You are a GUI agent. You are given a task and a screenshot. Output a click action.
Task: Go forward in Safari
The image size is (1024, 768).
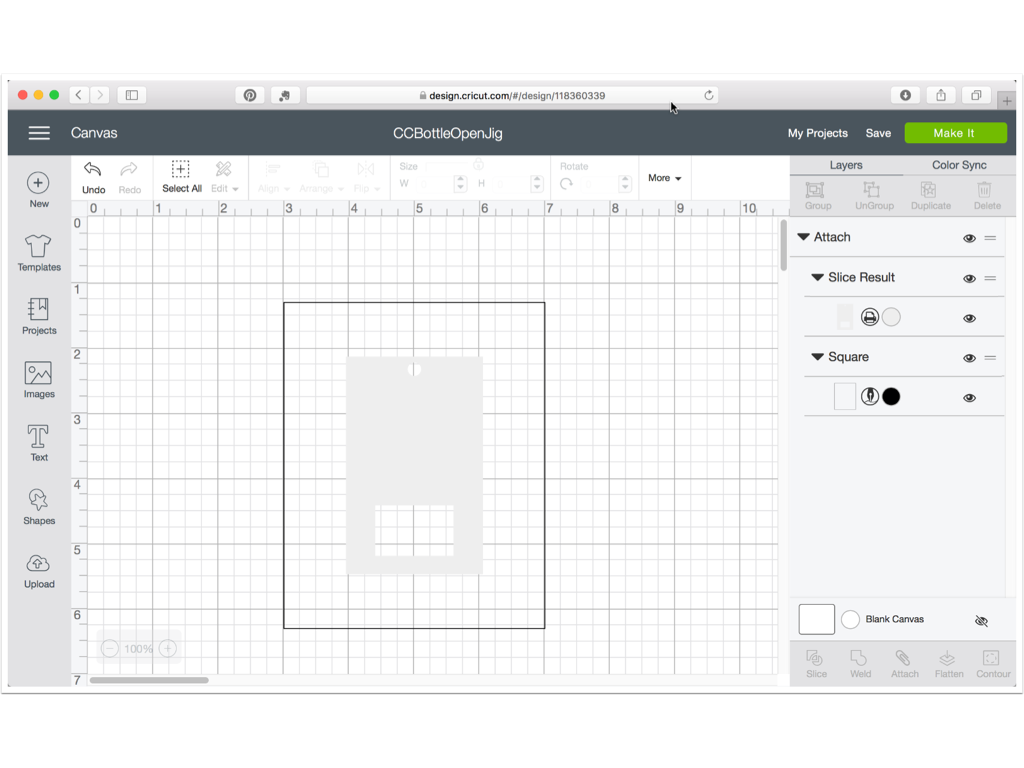pyautogui.click(x=100, y=95)
